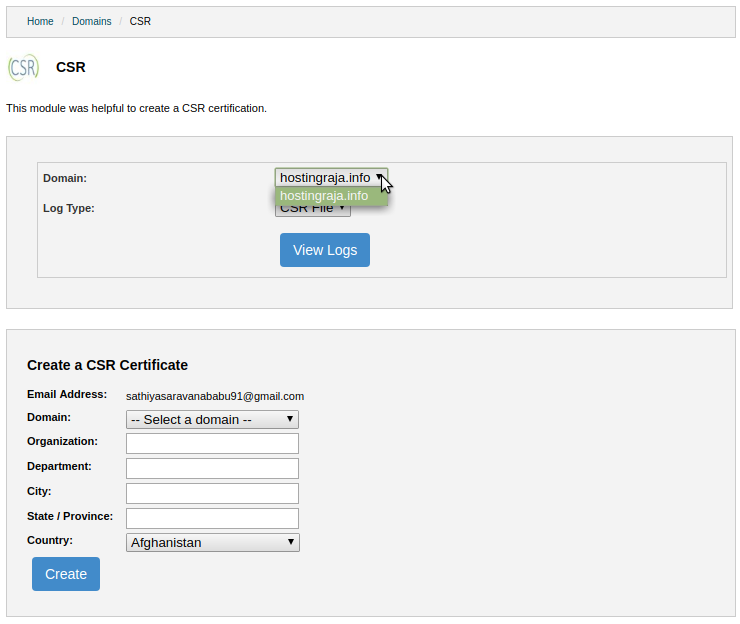740x624 pixels.
Task: Click the module description sentence
Action: tap(136, 108)
